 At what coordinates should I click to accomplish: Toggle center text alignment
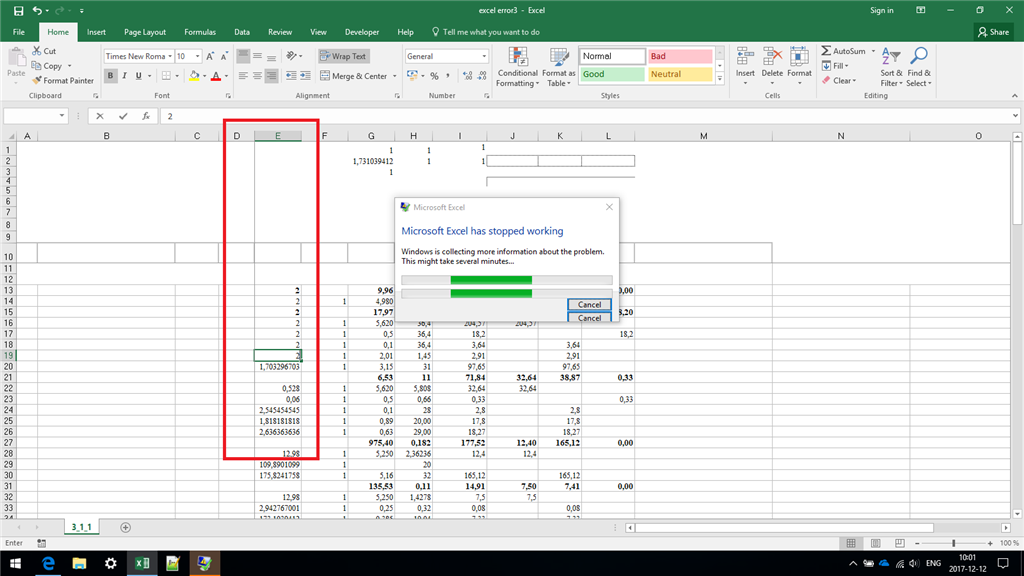click(x=257, y=76)
